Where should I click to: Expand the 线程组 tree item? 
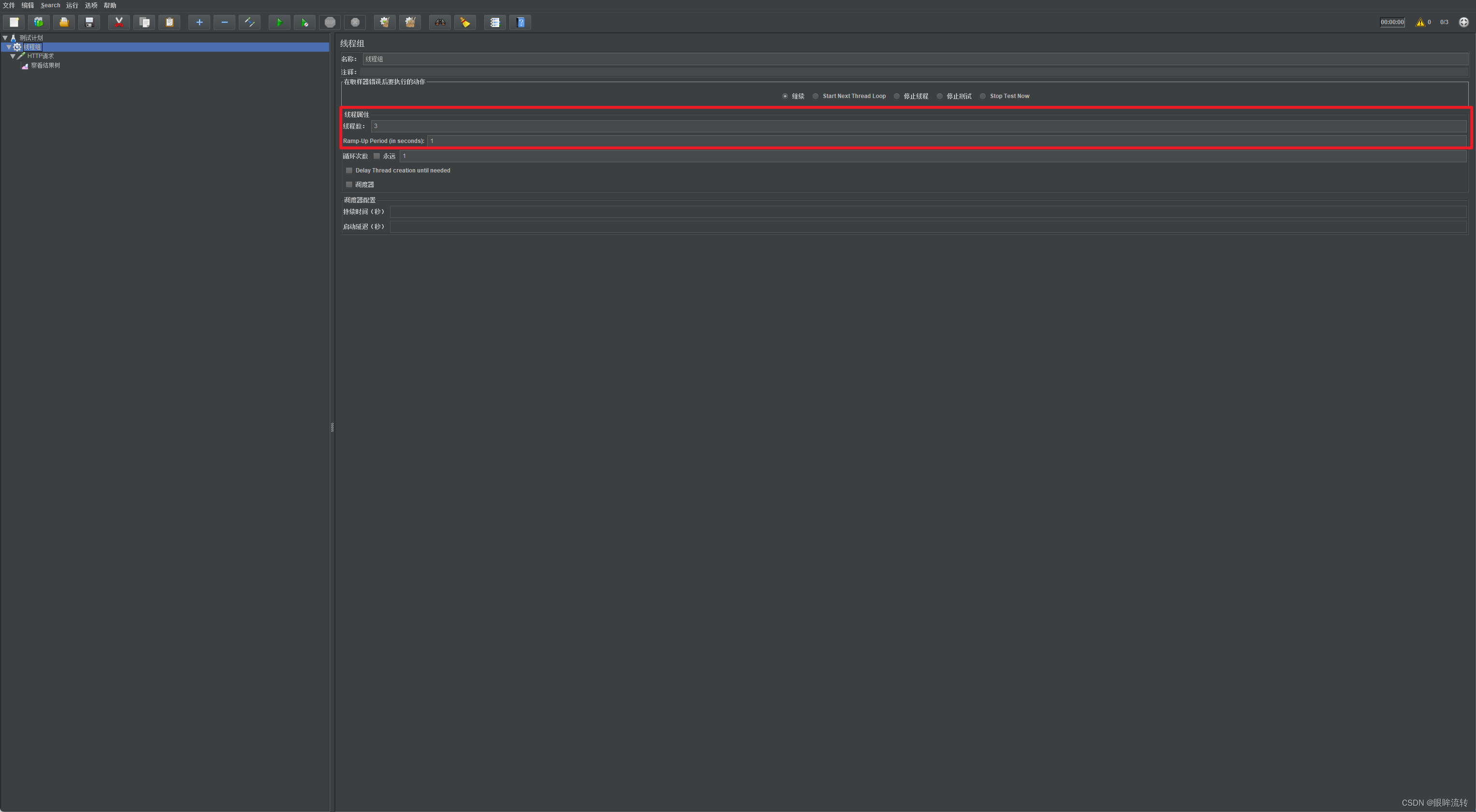tap(10, 46)
